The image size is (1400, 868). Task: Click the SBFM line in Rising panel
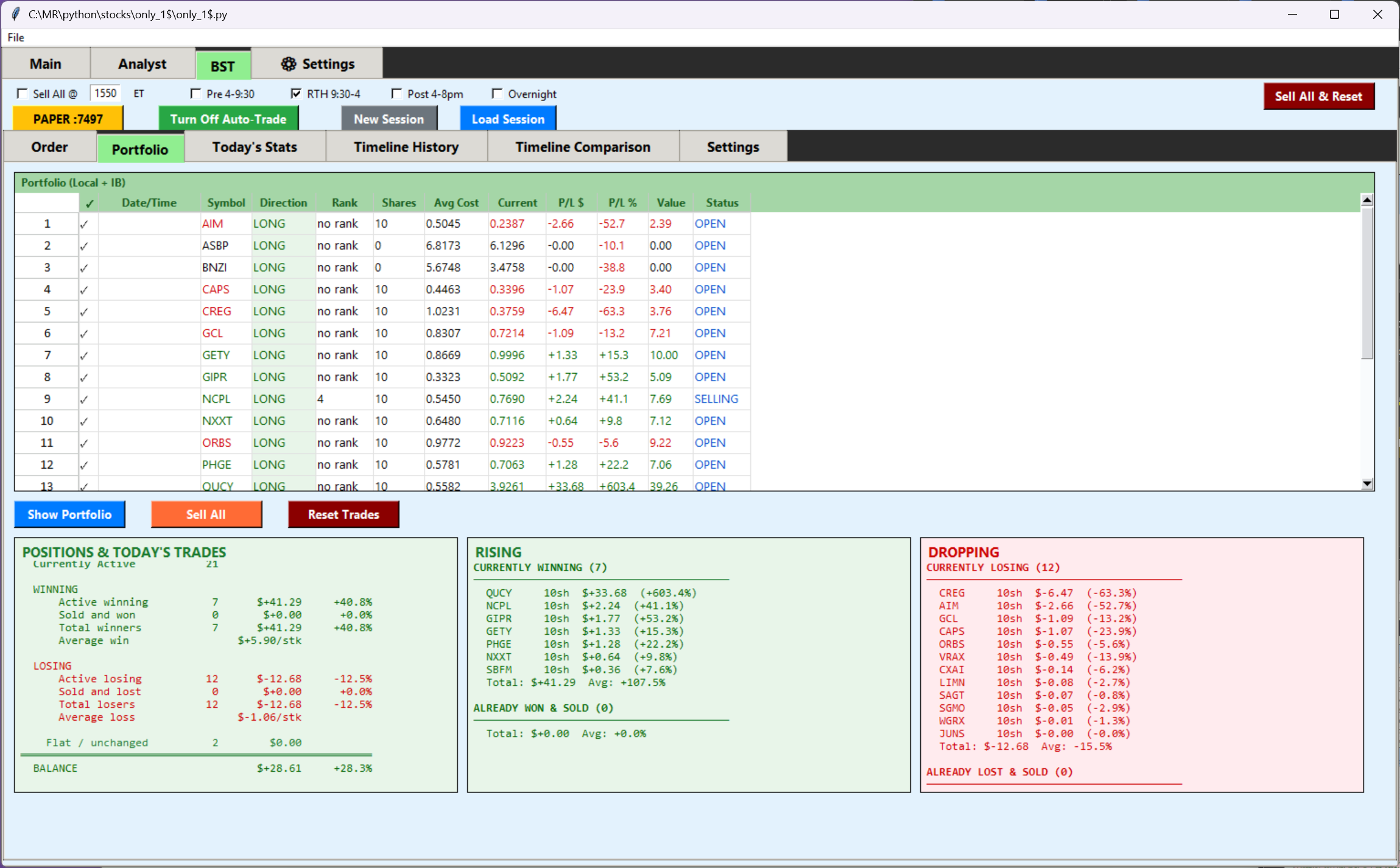click(582, 670)
